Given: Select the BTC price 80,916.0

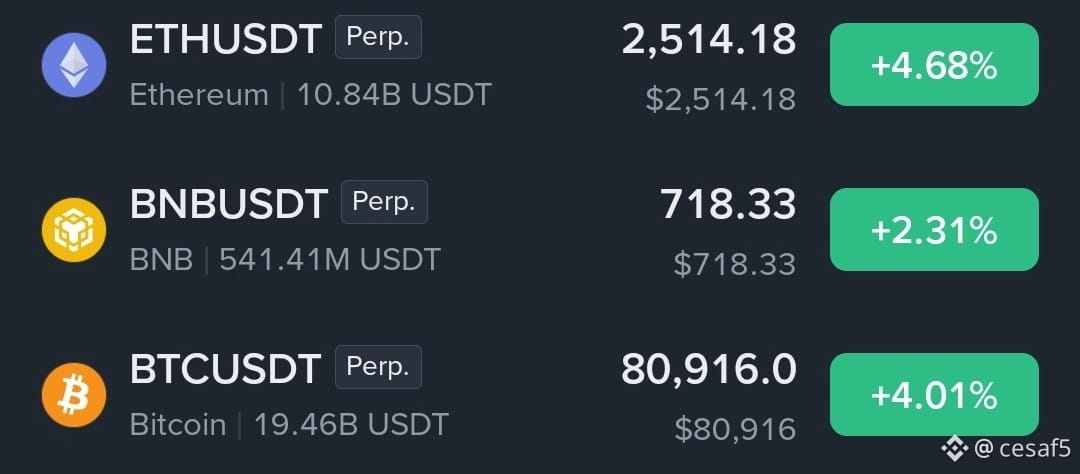Looking at the screenshot, I should pyautogui.click(x=709, y=370).
